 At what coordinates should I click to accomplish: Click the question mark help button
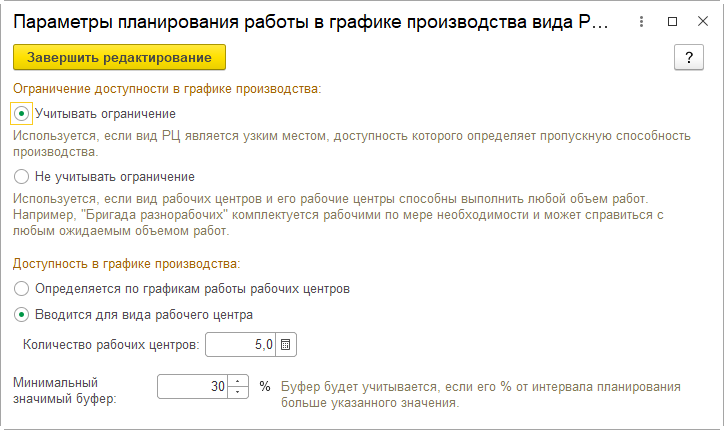click(687, 57)
